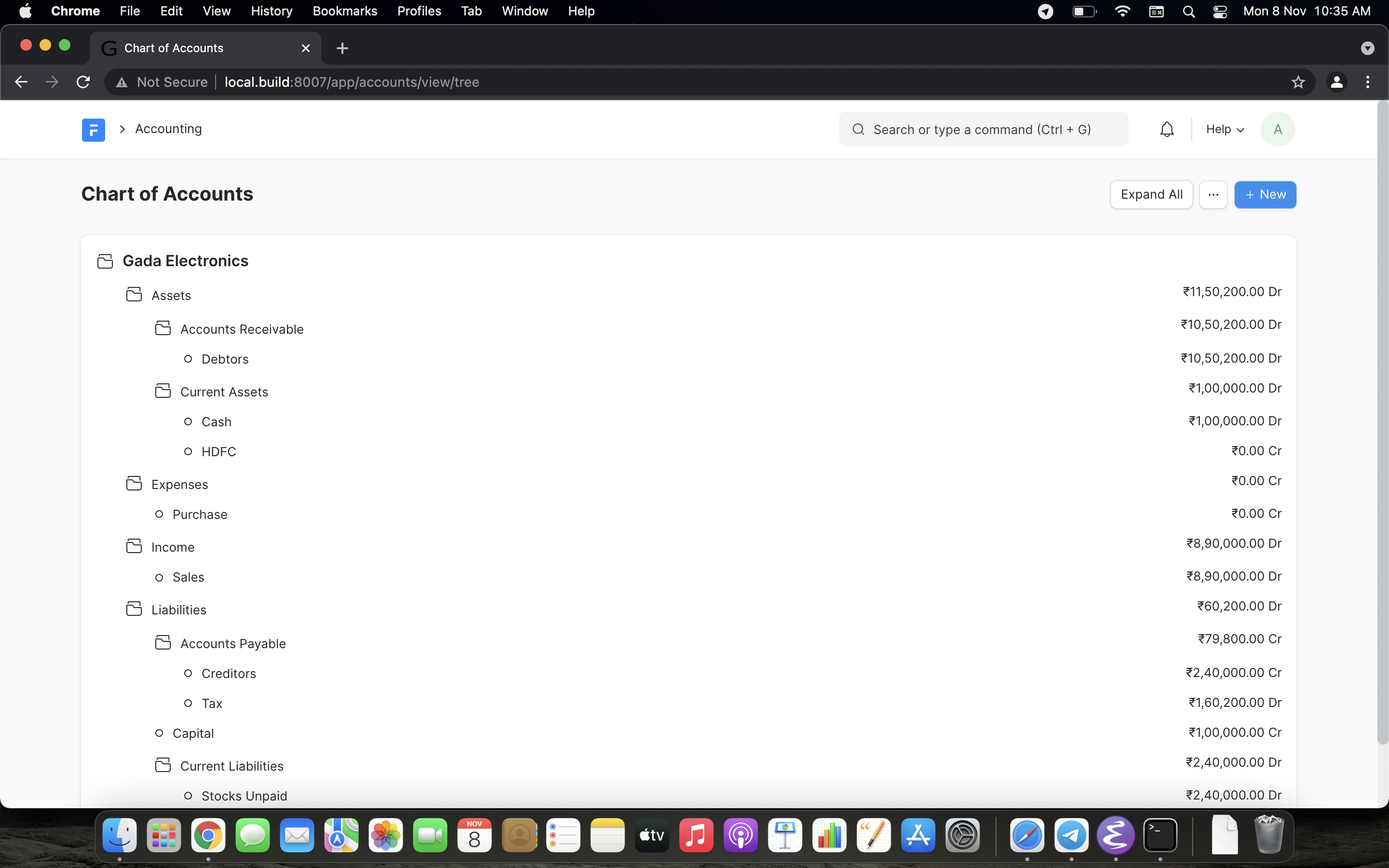Click the Frappe framework logo icon

pyautogui.click(x=93, y=128)
